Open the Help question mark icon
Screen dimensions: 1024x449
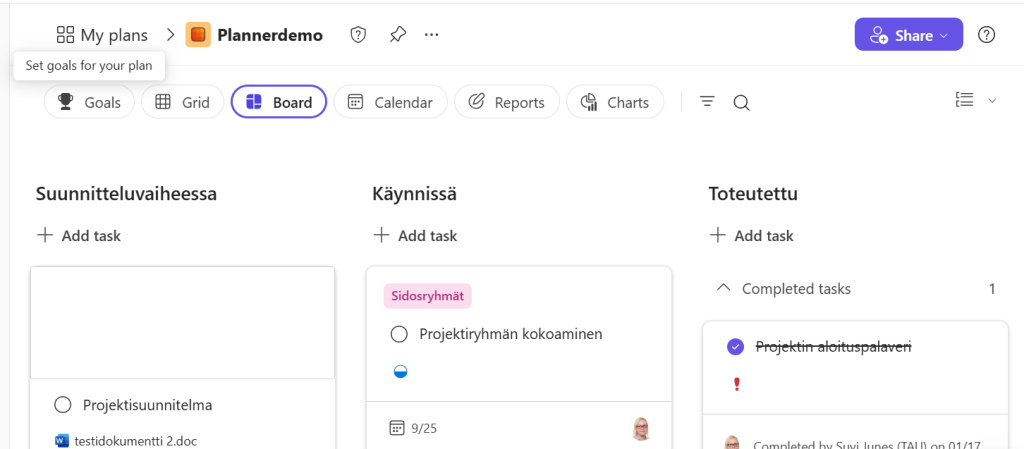tap(986, 35)
